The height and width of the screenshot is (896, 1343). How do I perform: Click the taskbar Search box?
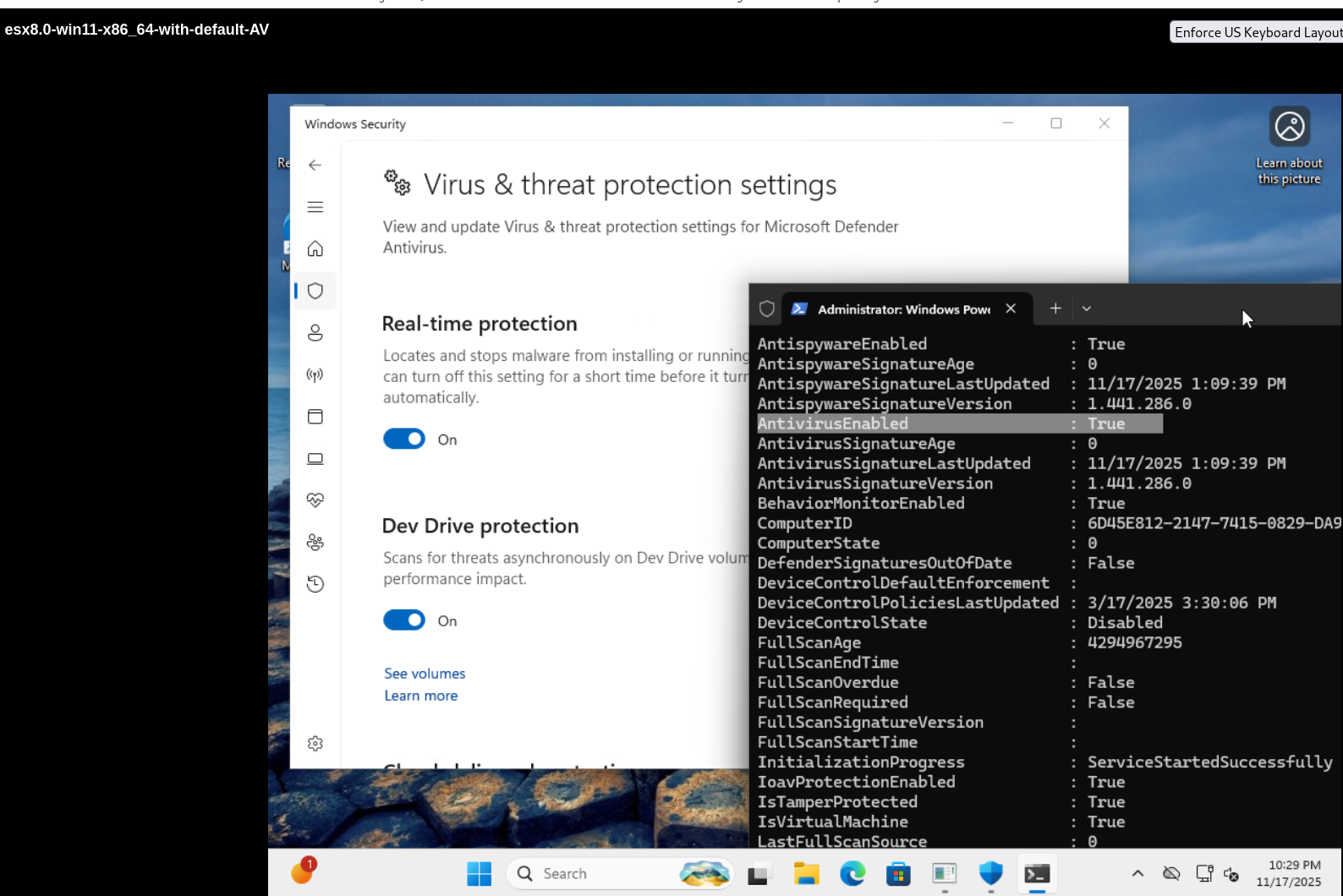point(620,873)
